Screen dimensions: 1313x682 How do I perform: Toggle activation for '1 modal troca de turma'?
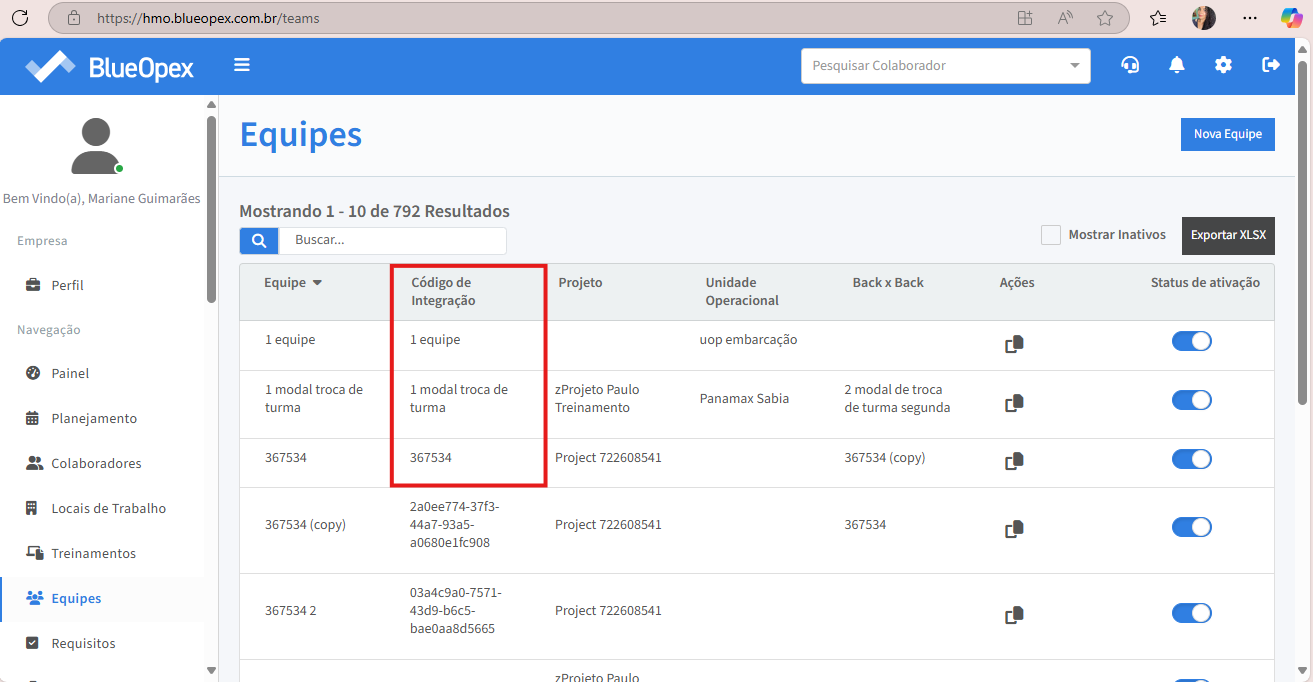[1192, 400]
